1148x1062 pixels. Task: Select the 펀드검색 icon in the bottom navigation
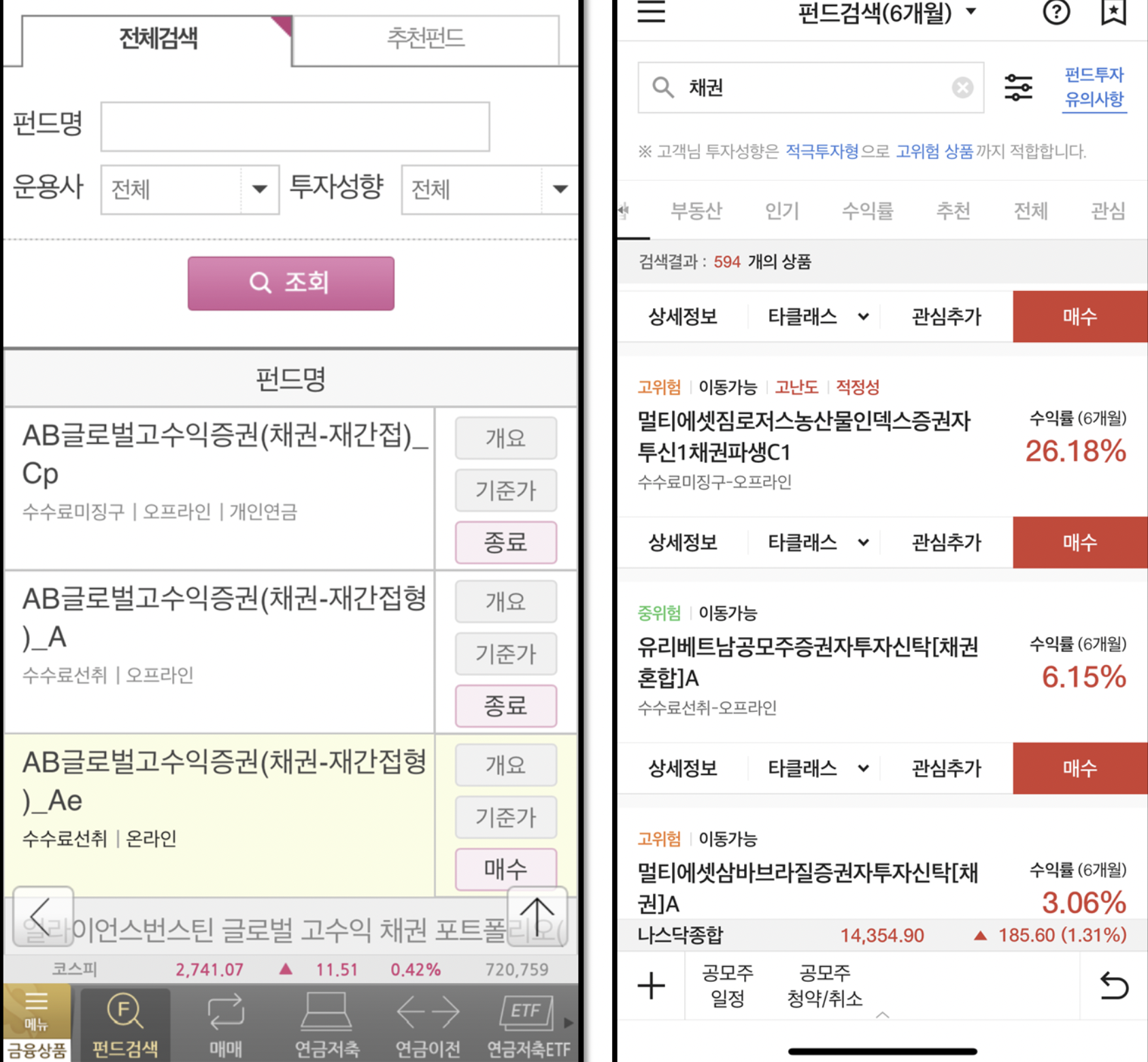tap(124, 1023)
